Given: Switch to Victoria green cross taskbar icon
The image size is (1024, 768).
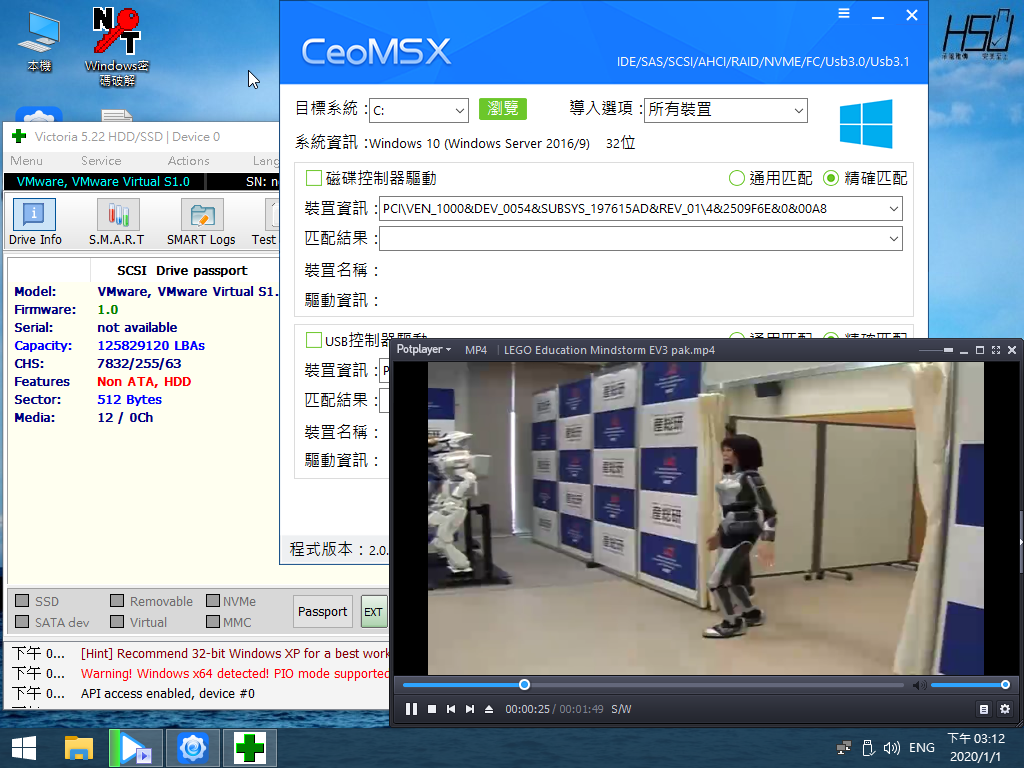Looking at the screenshot, I should [x=250, y=748].
